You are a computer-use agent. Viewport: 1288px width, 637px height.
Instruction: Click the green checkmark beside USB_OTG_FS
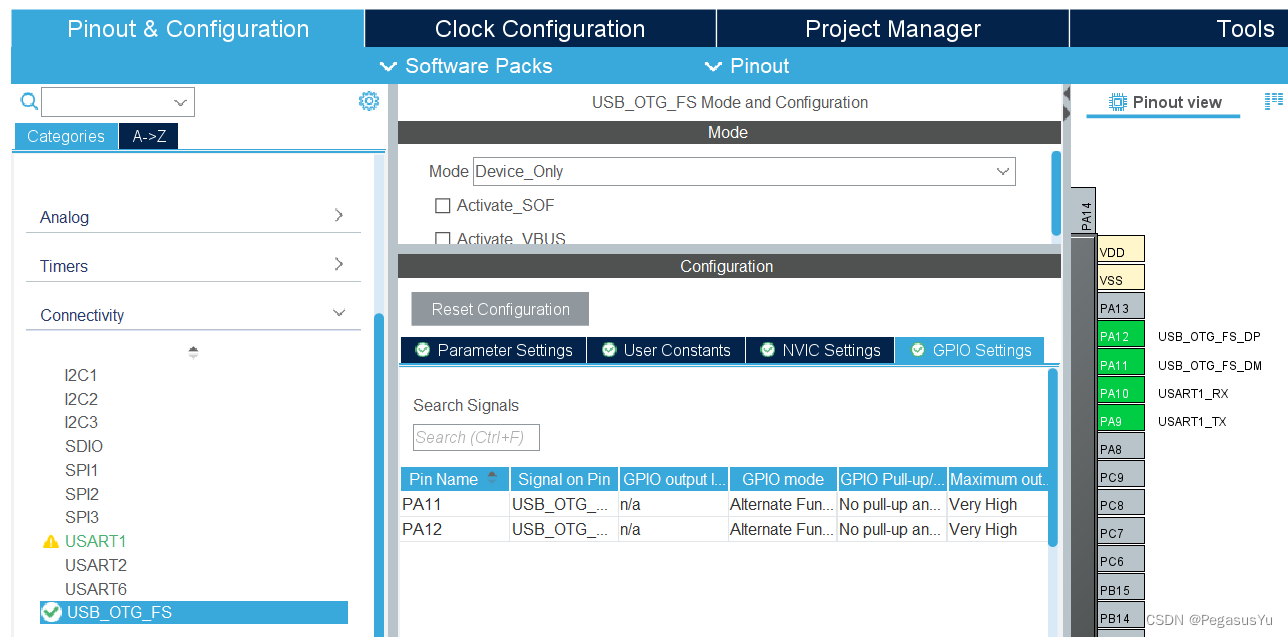tap(52, 612)
